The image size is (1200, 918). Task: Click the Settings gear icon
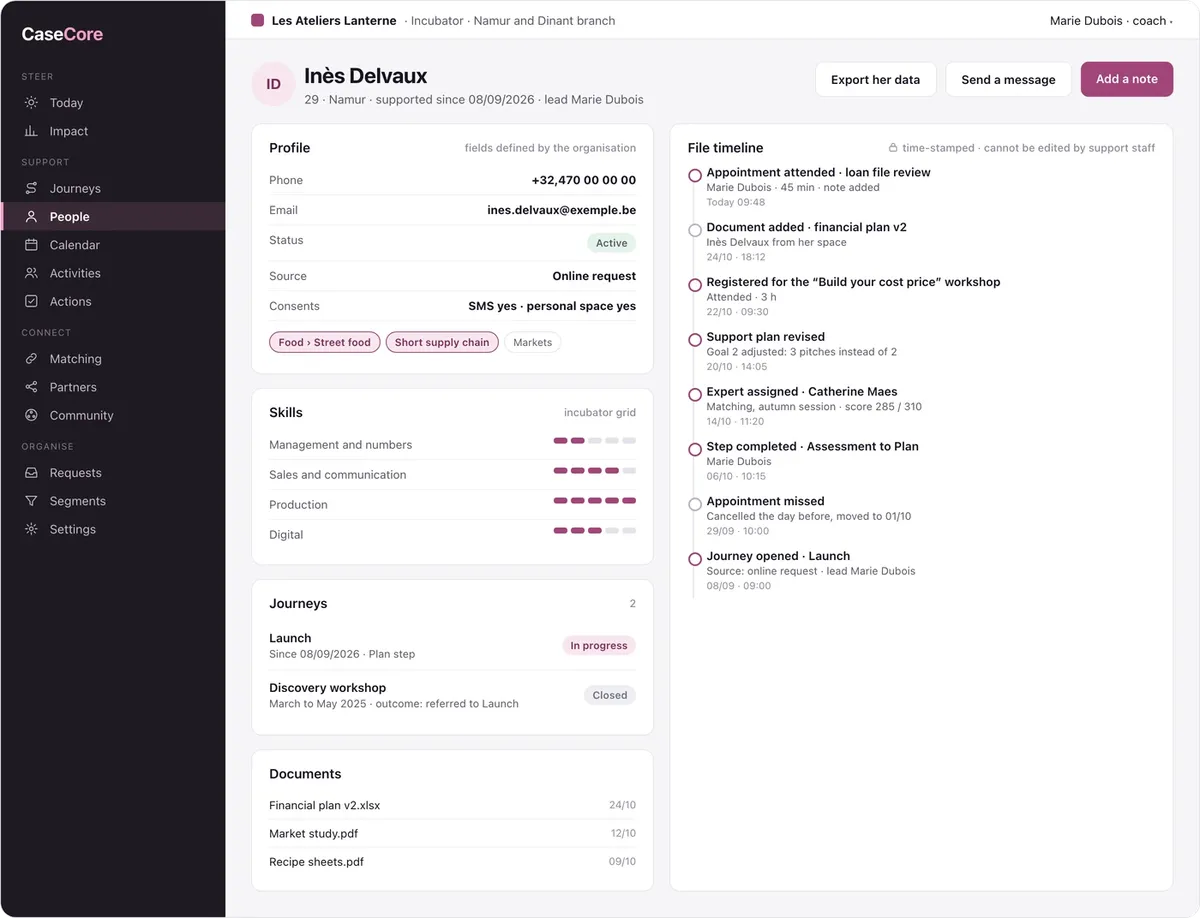[32, 529]
